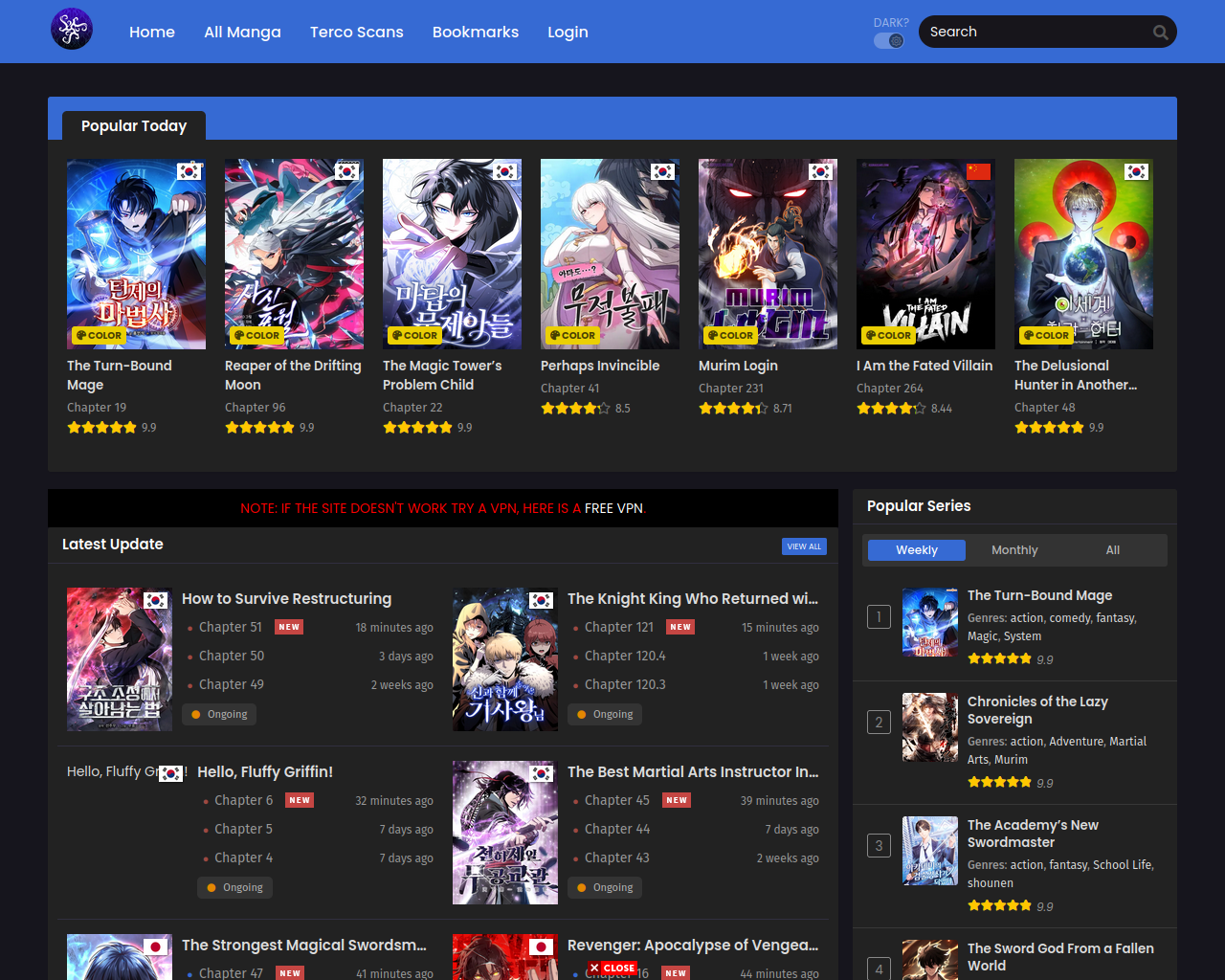1225x980 pixels.
Task: Open Murim Login cover thumbnail
Action: [768, 254]
